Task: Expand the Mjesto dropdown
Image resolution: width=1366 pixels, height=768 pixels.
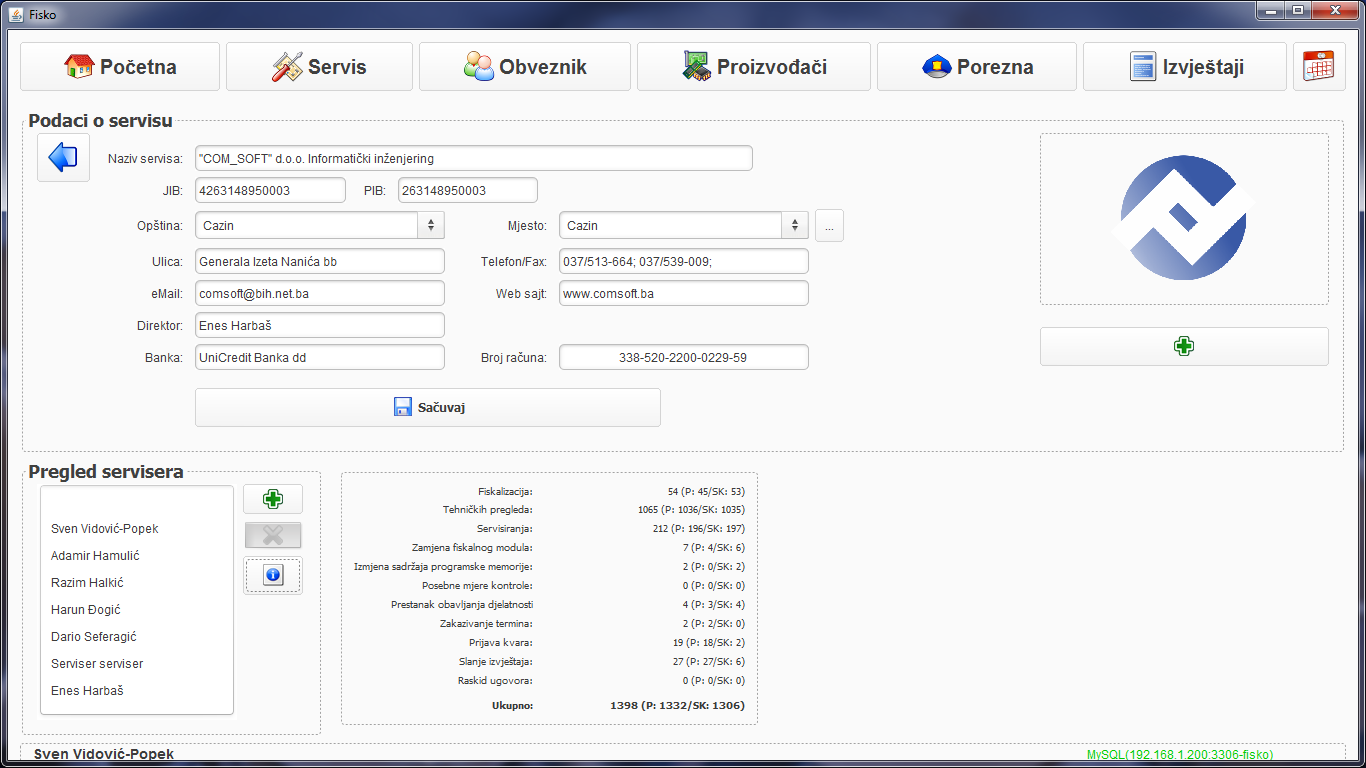Action: (x=794, y=225)
